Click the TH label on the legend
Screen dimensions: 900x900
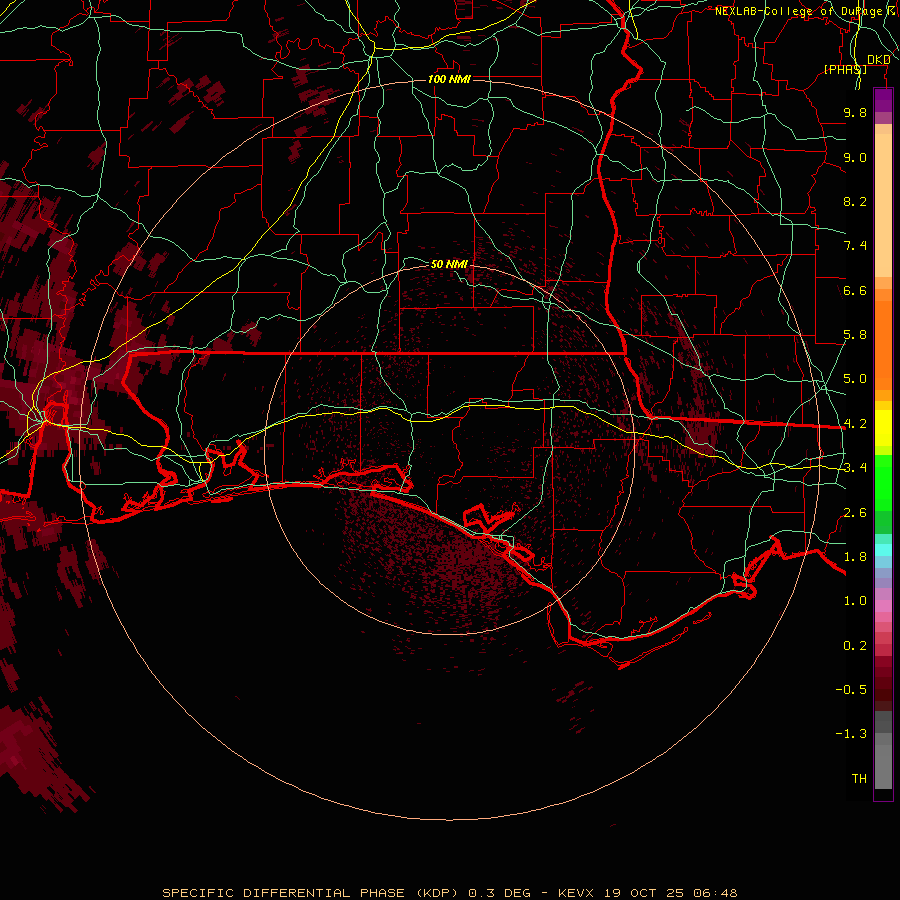tap(859, 779)
